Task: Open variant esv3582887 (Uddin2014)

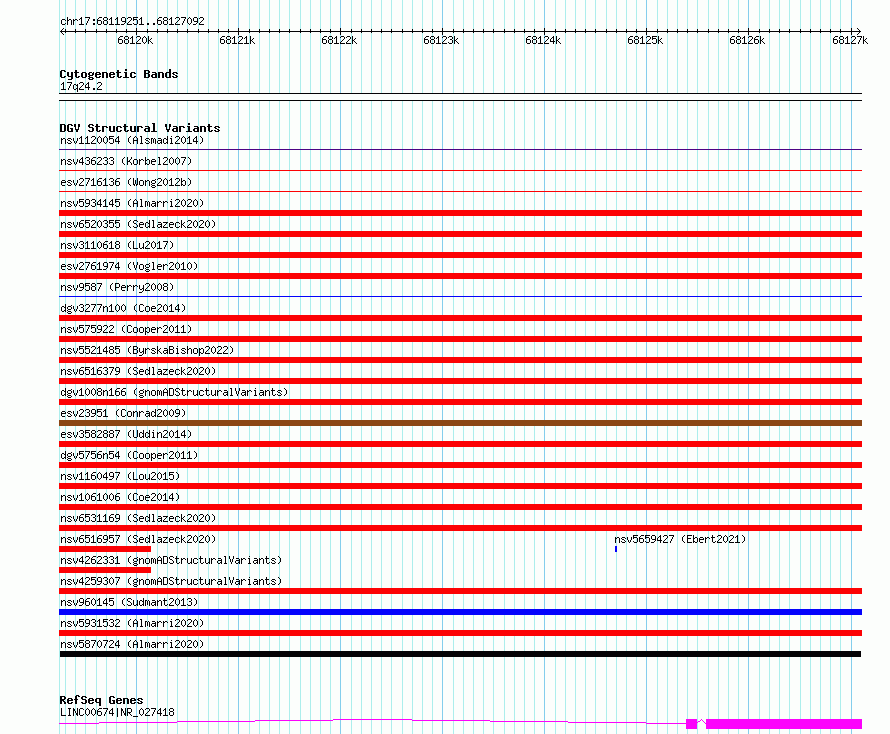Action: pos(126,434)
